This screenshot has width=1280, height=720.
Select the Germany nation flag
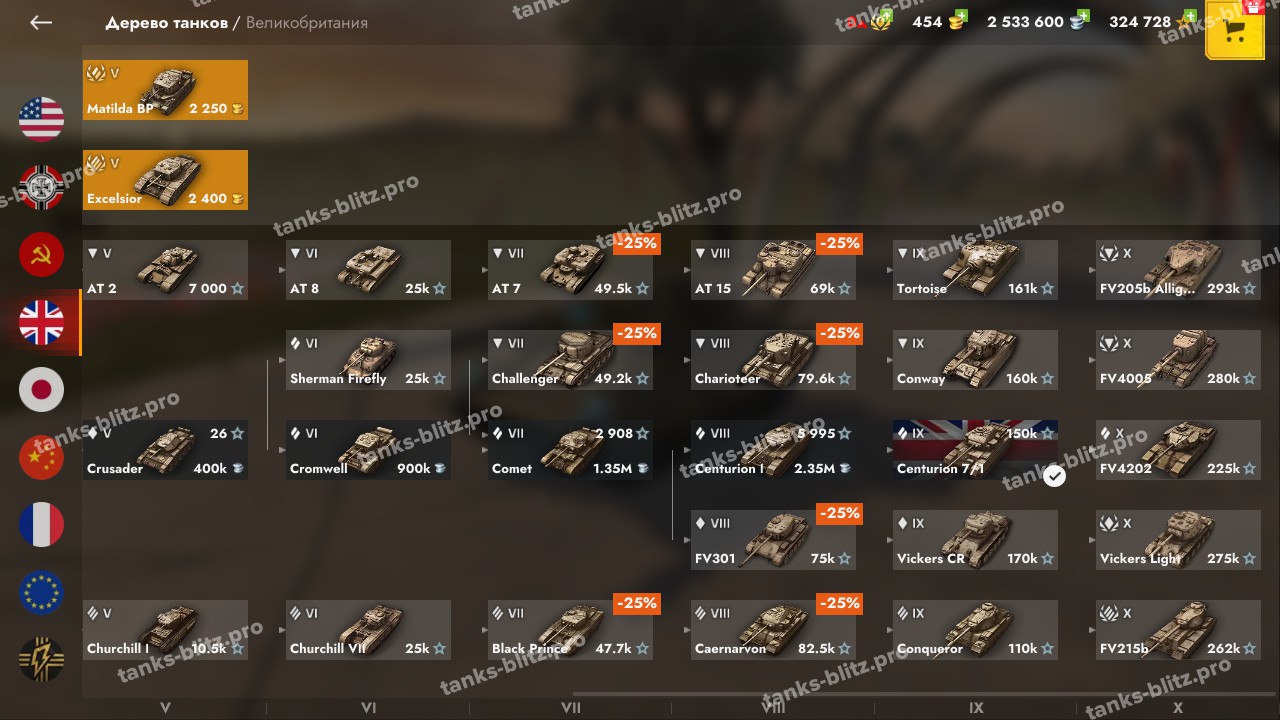[x=41, y=187]
